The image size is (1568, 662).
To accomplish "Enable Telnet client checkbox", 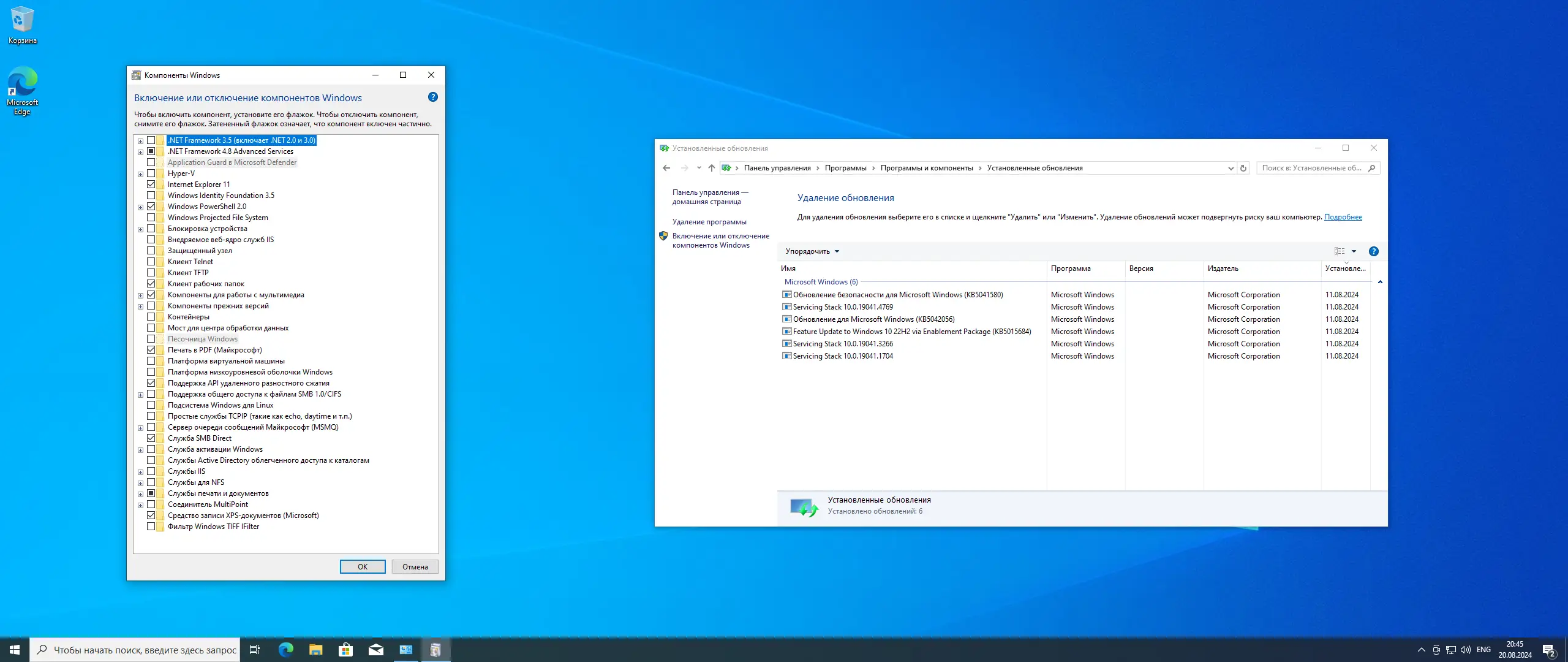I will [x=151, y=262].
